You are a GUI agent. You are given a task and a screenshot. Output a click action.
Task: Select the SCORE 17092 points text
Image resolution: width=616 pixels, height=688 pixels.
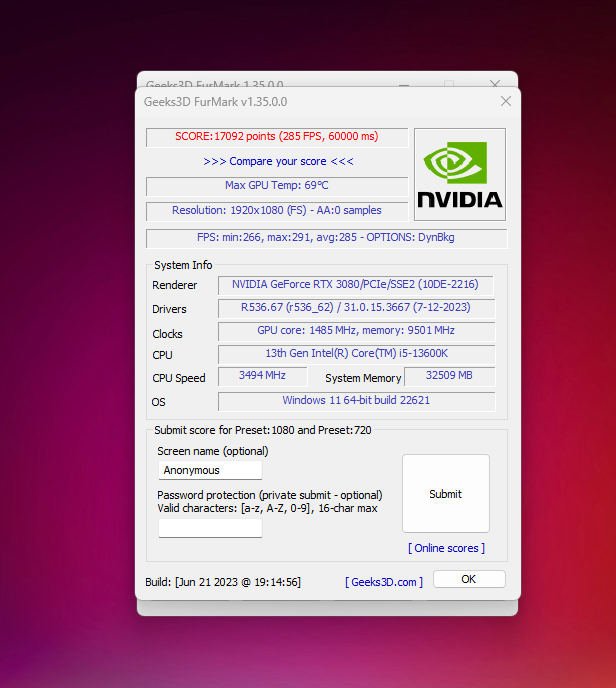pyautogui.click(x=277, y=136)
